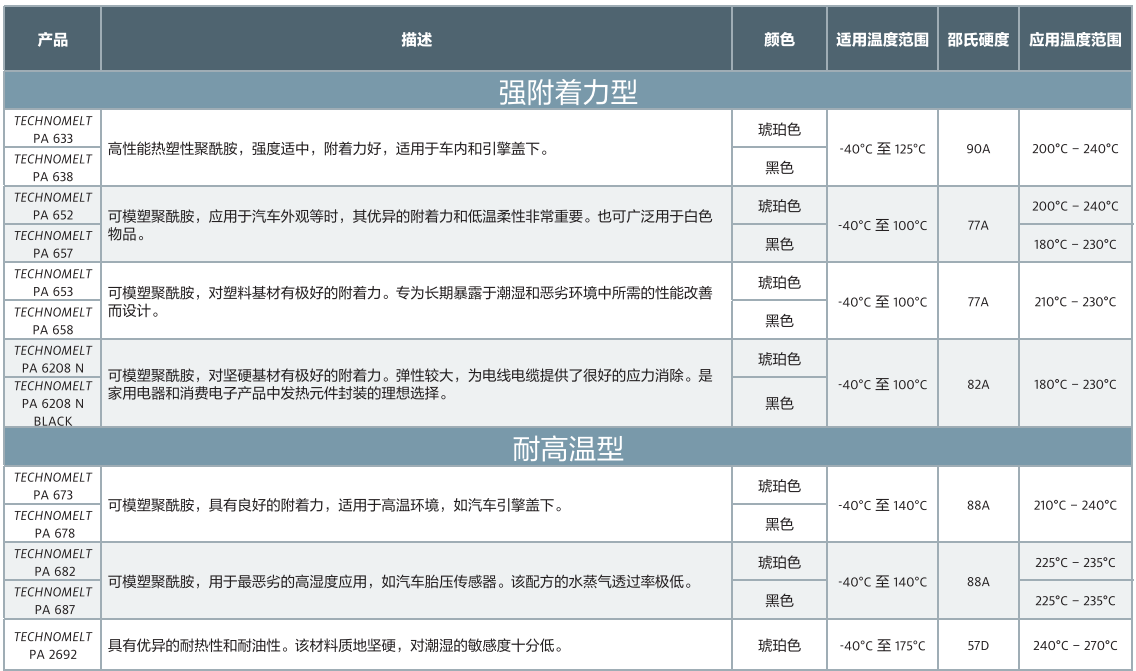This screenshot has height=671, width=1136.
Task: Select the TECHNOMELT PA 678 product cell
Action: point(52,524)
